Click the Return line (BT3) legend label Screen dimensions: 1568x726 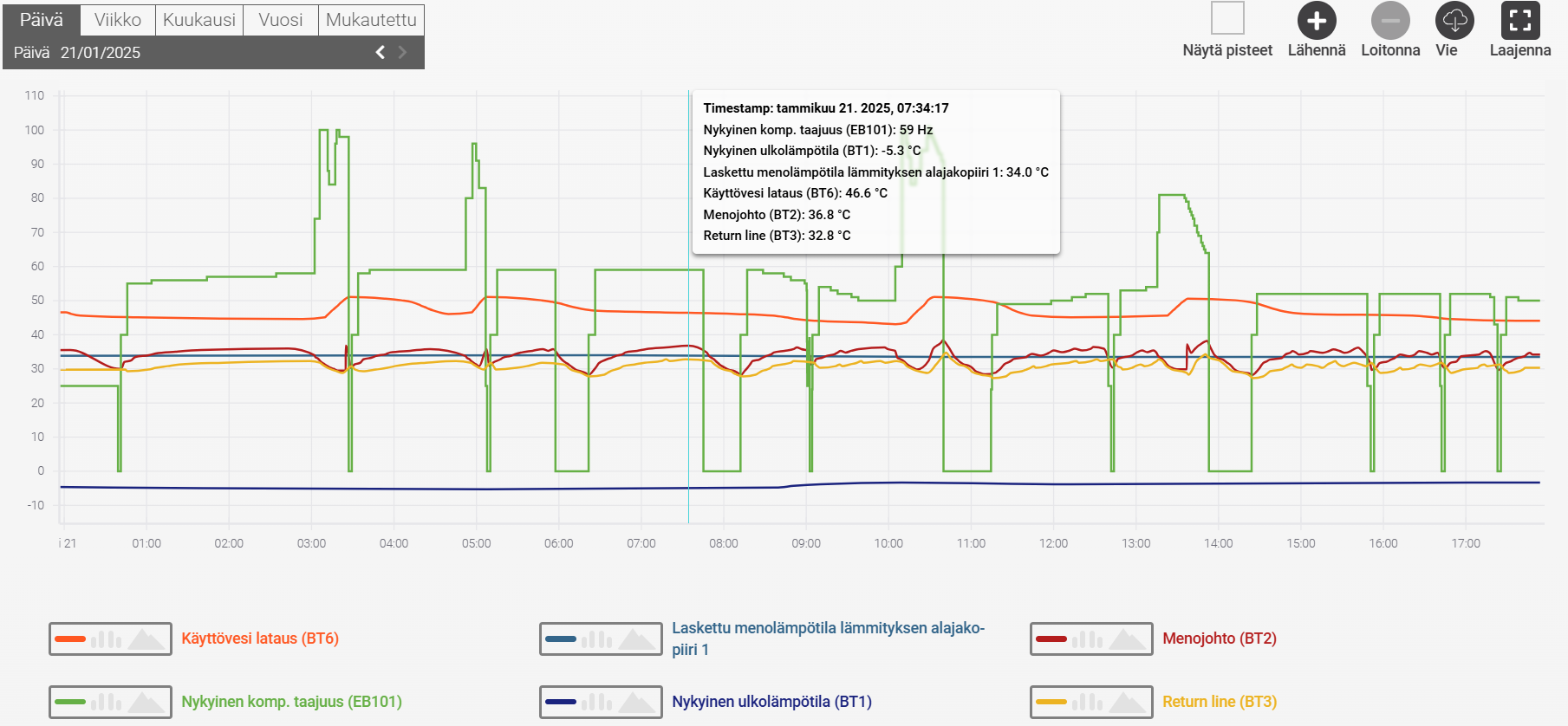[1220, 702]
